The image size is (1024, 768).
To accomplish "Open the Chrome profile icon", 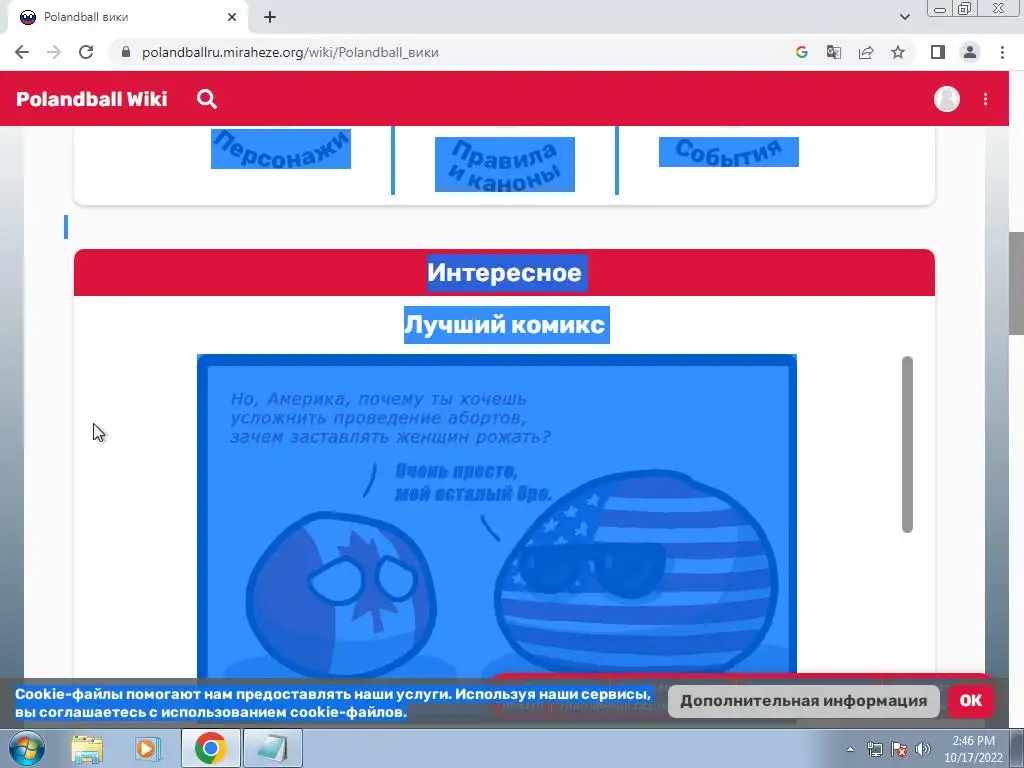I will tap(970, 52).
